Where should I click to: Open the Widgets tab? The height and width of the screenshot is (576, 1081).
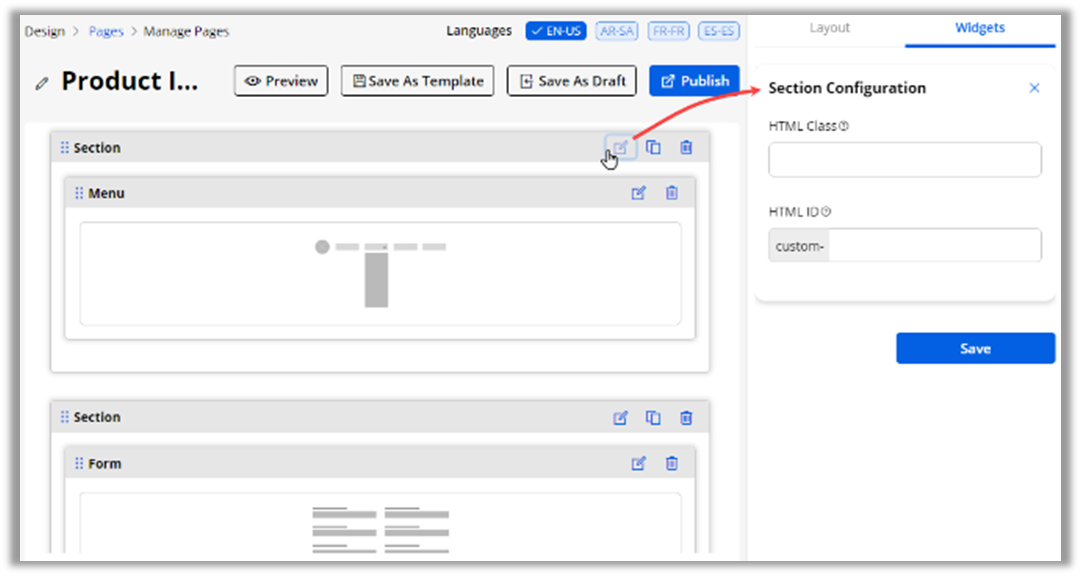[x=979, y=28]
